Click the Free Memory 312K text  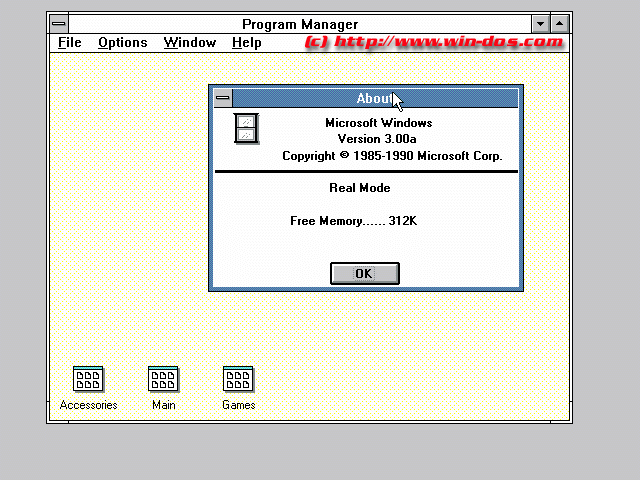[x=353, y=221]
